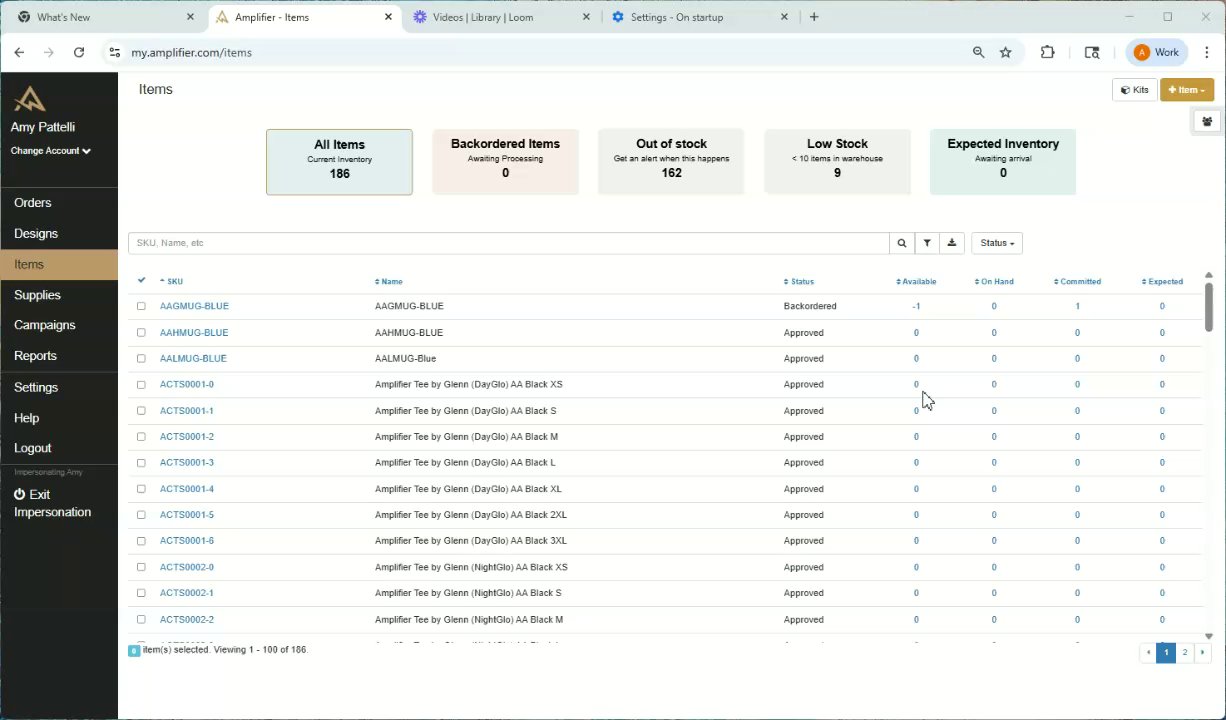
Task: Select checkbox for ACTS0001-4 row
Action: [x=141, y=489]
